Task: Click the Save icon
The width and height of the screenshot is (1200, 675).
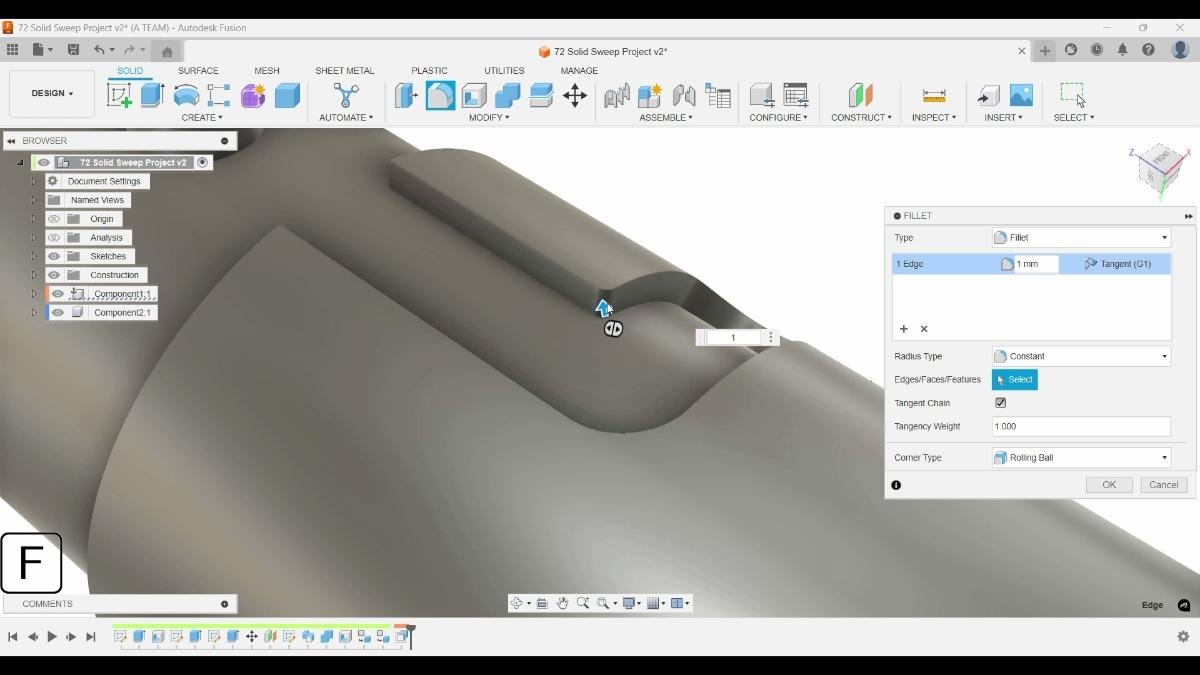Action: (73, 50)
